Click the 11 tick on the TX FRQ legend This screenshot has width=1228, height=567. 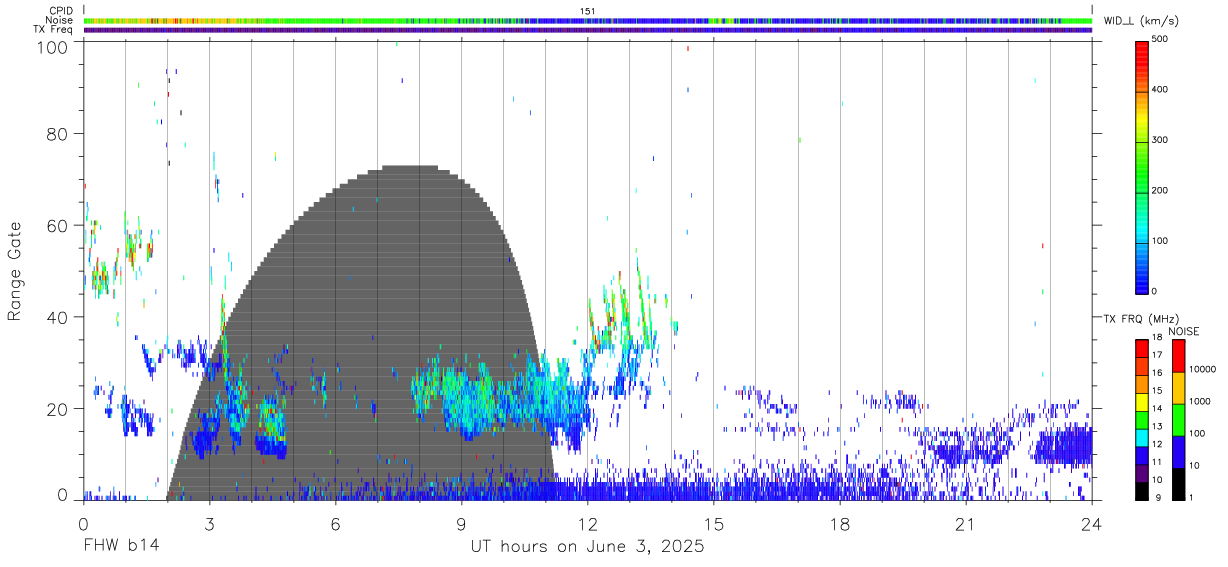pos(1158,461)
